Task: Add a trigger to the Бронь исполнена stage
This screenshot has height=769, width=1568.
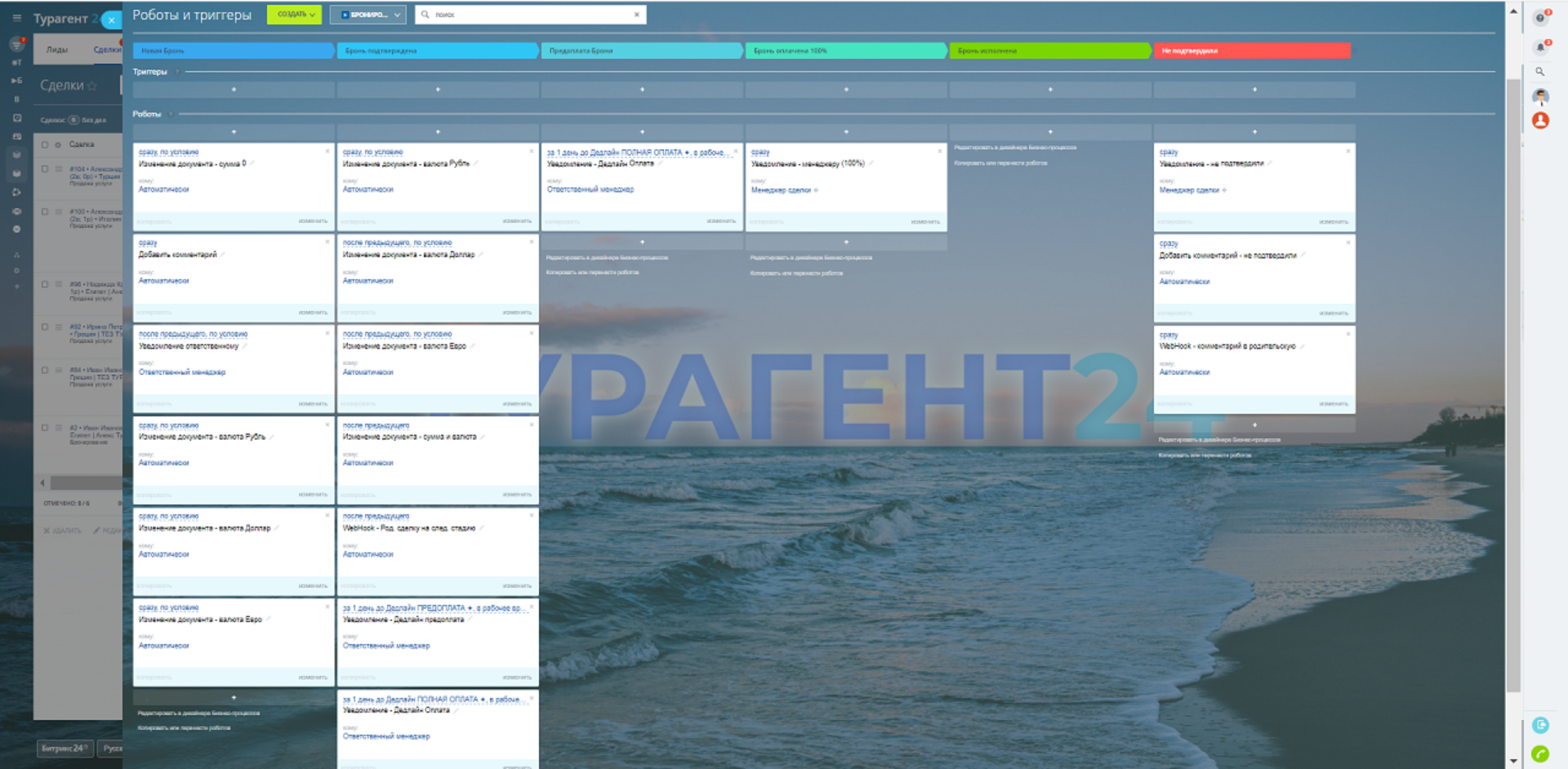Action: pyautogui.click(x=1050, y=90)
